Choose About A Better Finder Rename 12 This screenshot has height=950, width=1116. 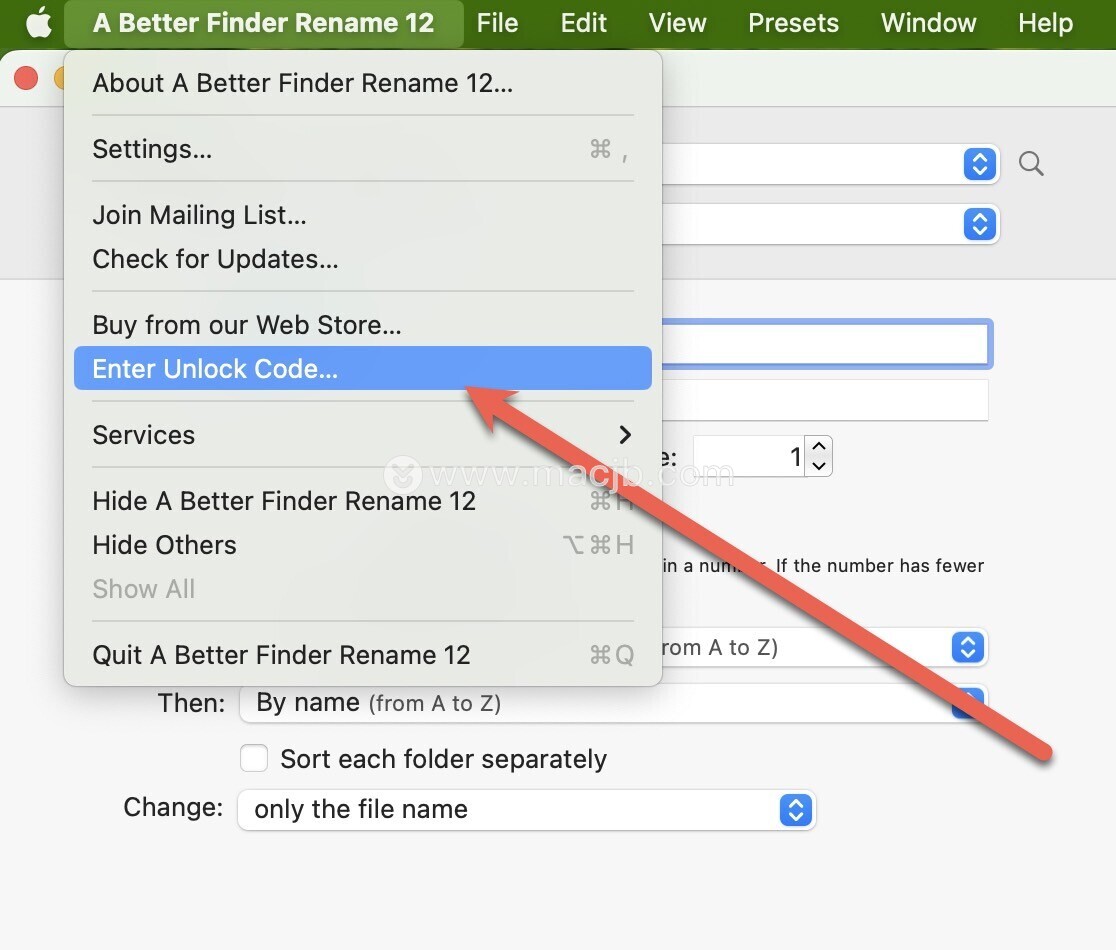pos(363,83)
